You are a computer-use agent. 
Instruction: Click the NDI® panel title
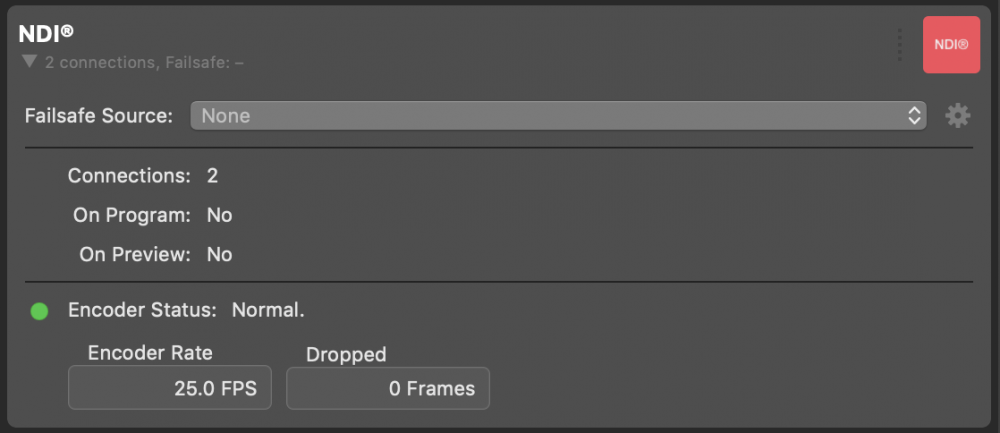point(46,34)
